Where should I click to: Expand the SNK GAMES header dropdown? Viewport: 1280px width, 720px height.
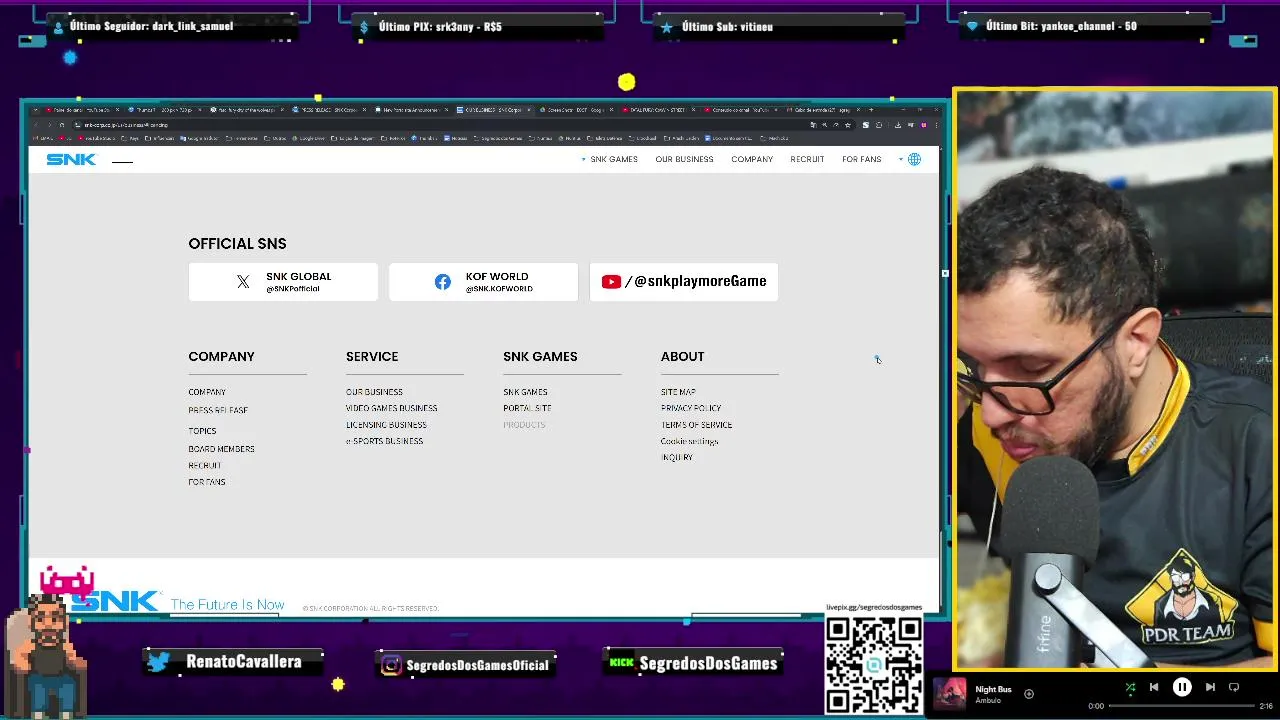point(610,159)
